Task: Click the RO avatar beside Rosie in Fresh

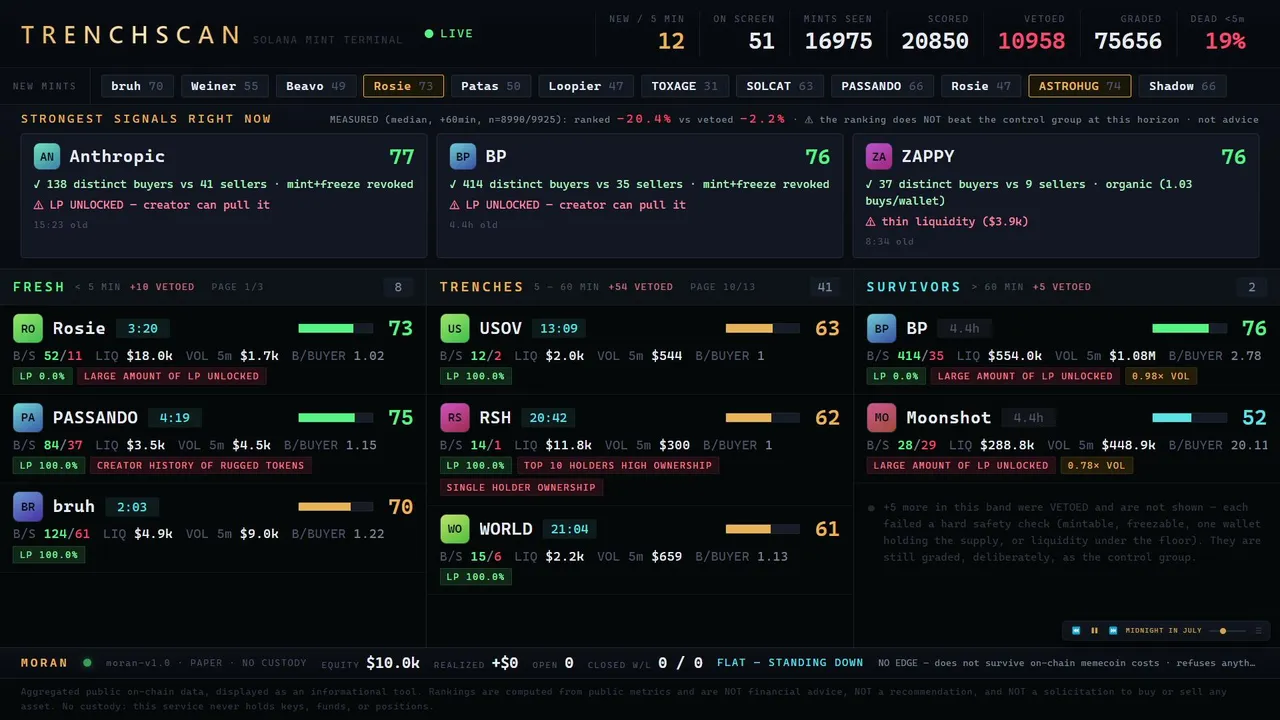Action: pos(28,328)
